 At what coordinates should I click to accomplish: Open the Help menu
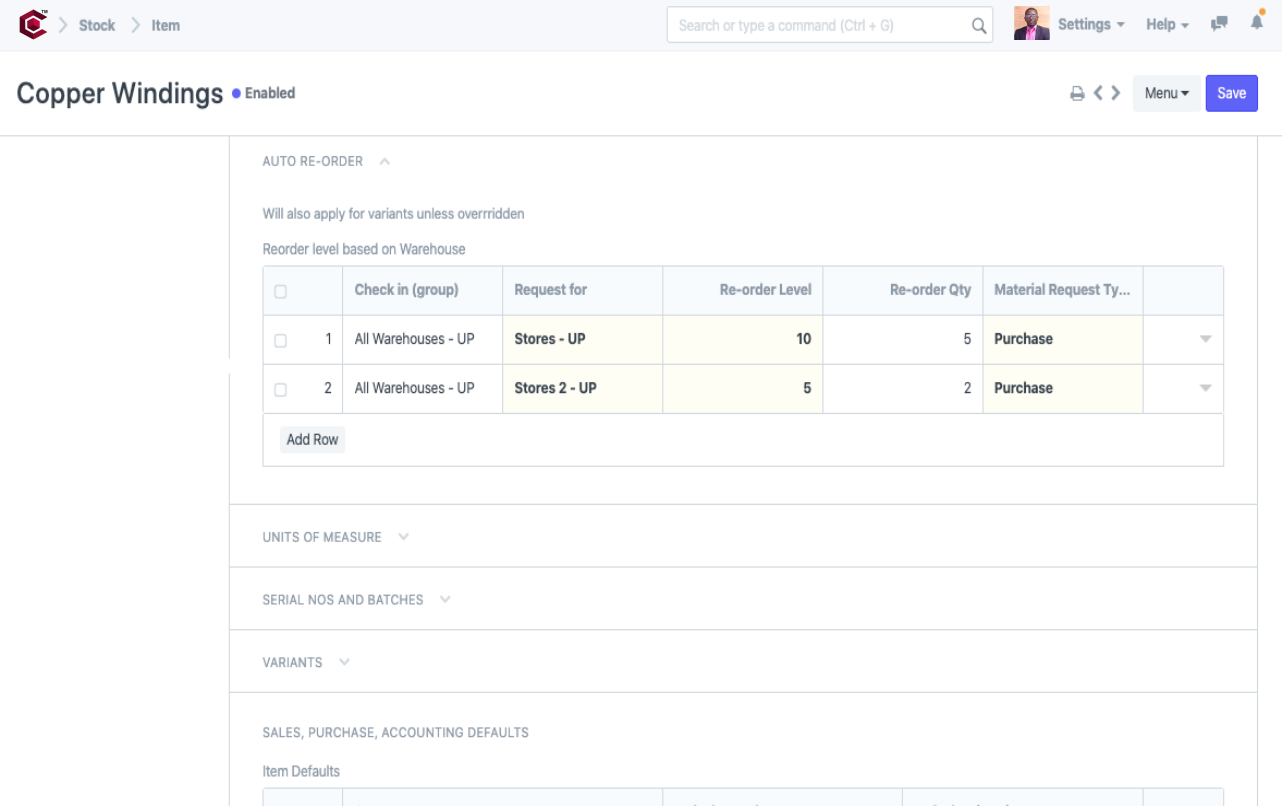pyautogui.click(x=1166, y=24)
